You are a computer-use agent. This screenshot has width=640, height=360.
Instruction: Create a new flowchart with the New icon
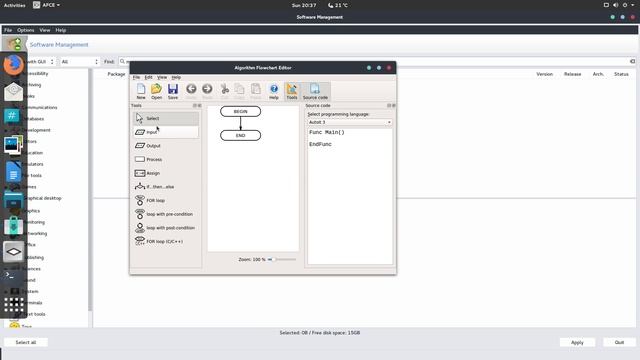(141, 91)
